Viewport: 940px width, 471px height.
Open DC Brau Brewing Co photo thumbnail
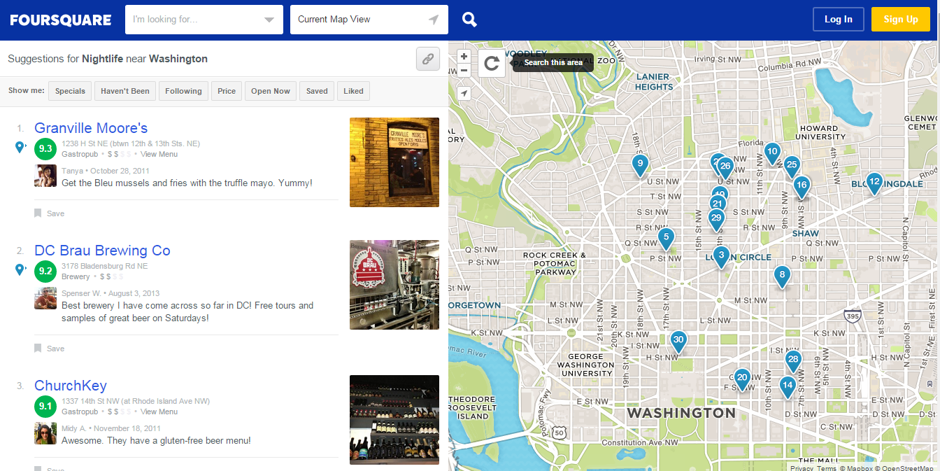[394, 285]
